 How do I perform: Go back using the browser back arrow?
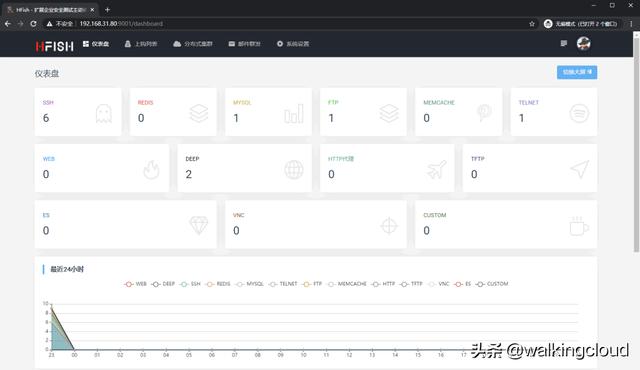8,24
